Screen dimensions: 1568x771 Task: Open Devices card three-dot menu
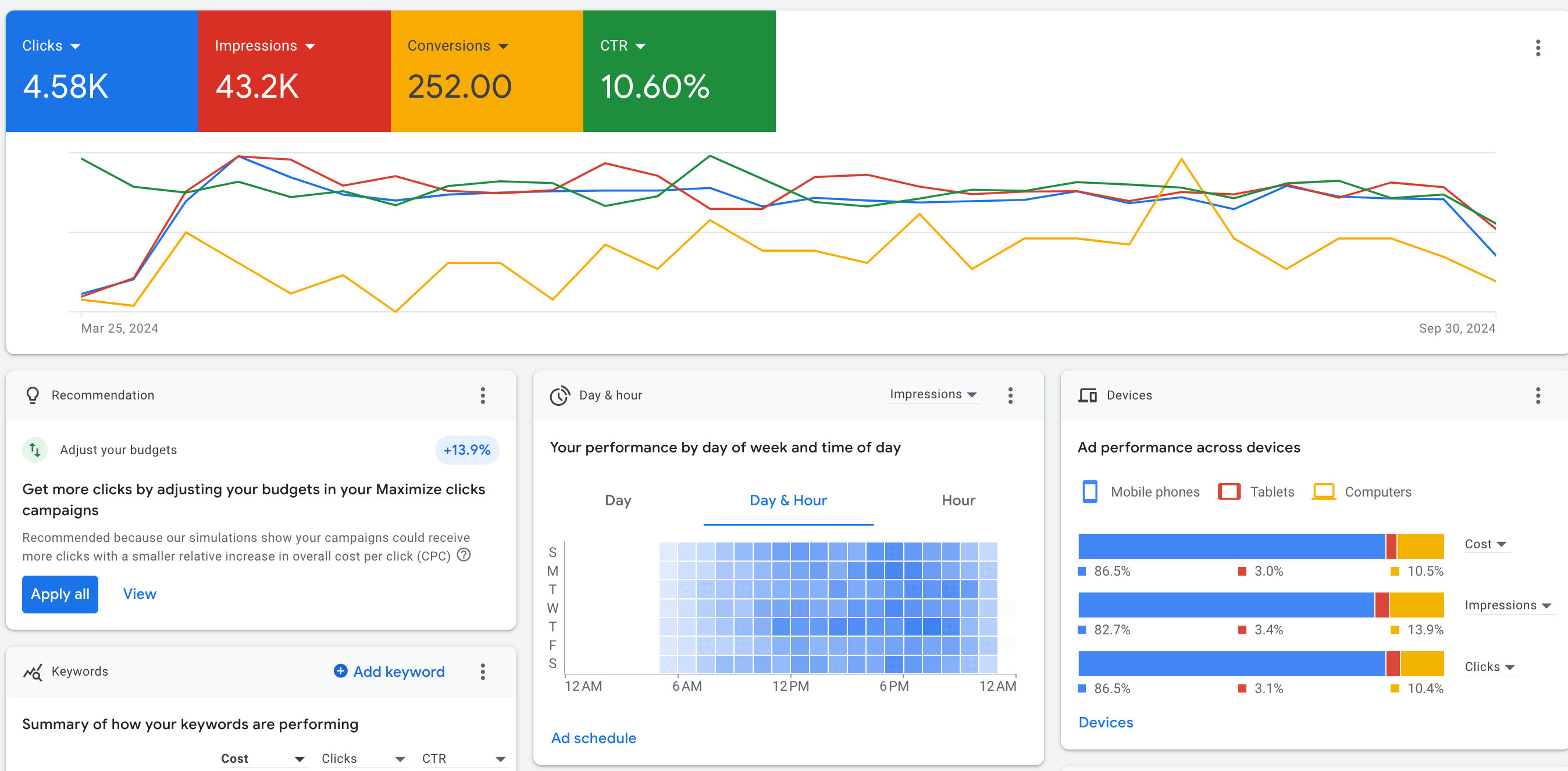point(1538,395)
